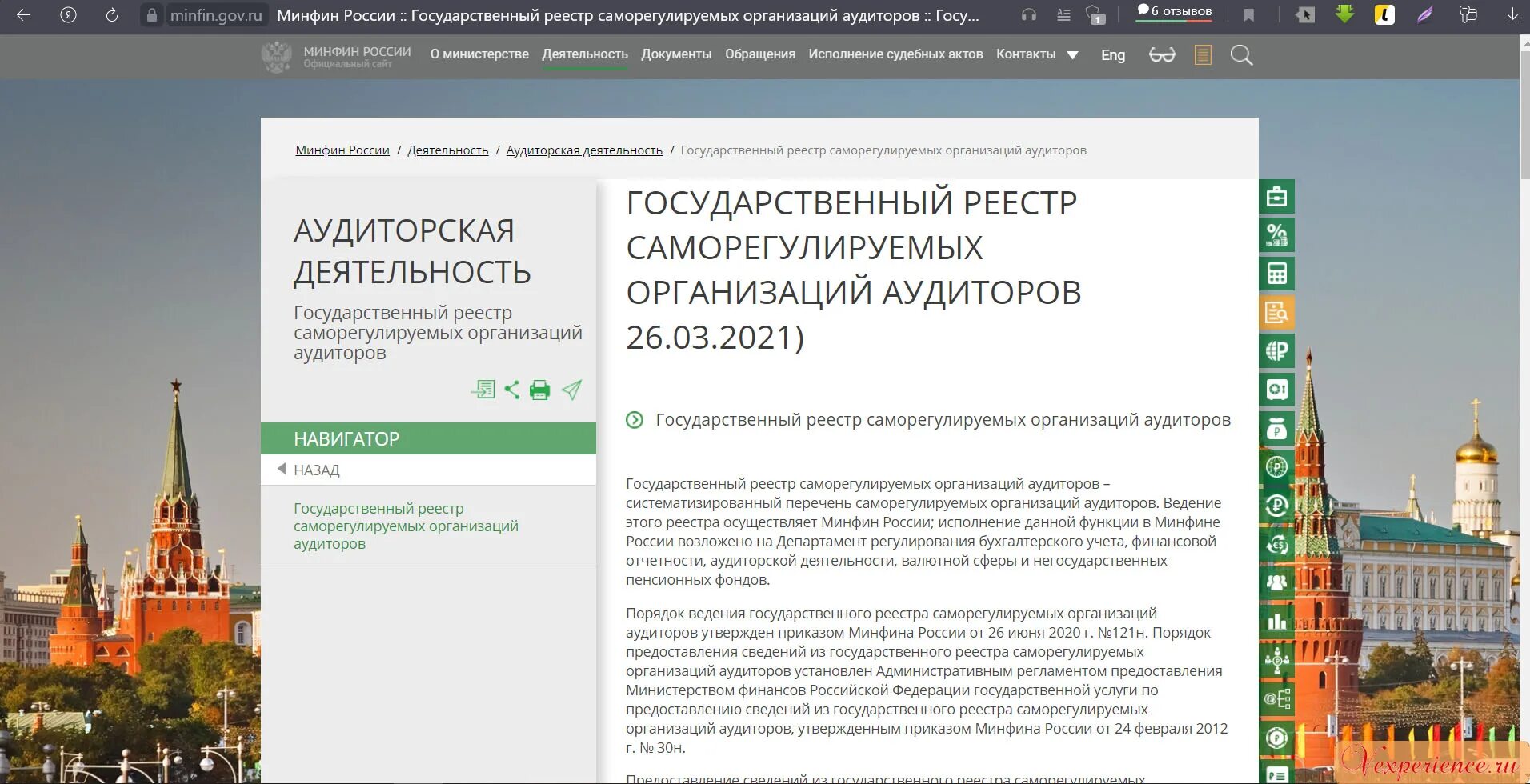1530x784 pixels.
Task: Click the ruble money bag icon
Action: click(1276, 429)
